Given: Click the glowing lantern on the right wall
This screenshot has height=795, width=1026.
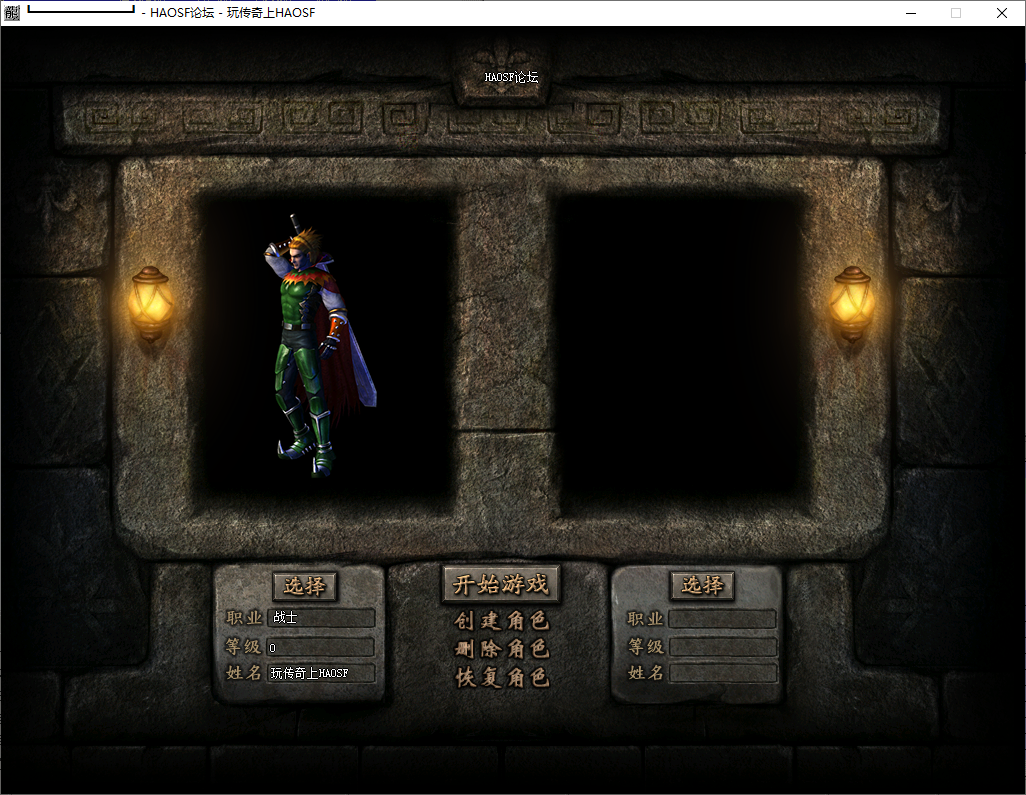Looking at the screenshot, I should [852, 303].
